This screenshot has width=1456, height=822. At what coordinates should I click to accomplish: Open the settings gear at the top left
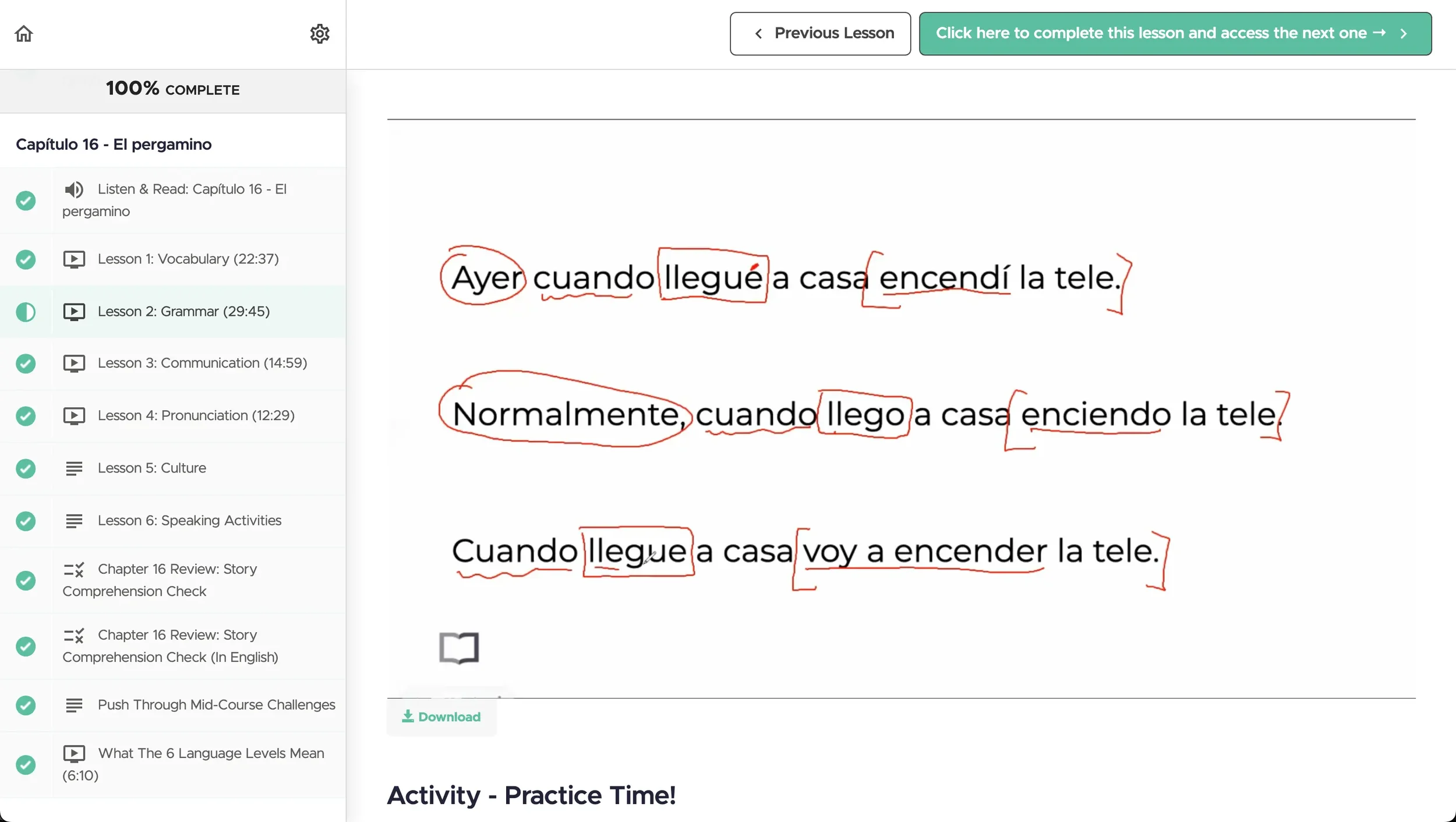pyautogui.click(x=319, y=33)
